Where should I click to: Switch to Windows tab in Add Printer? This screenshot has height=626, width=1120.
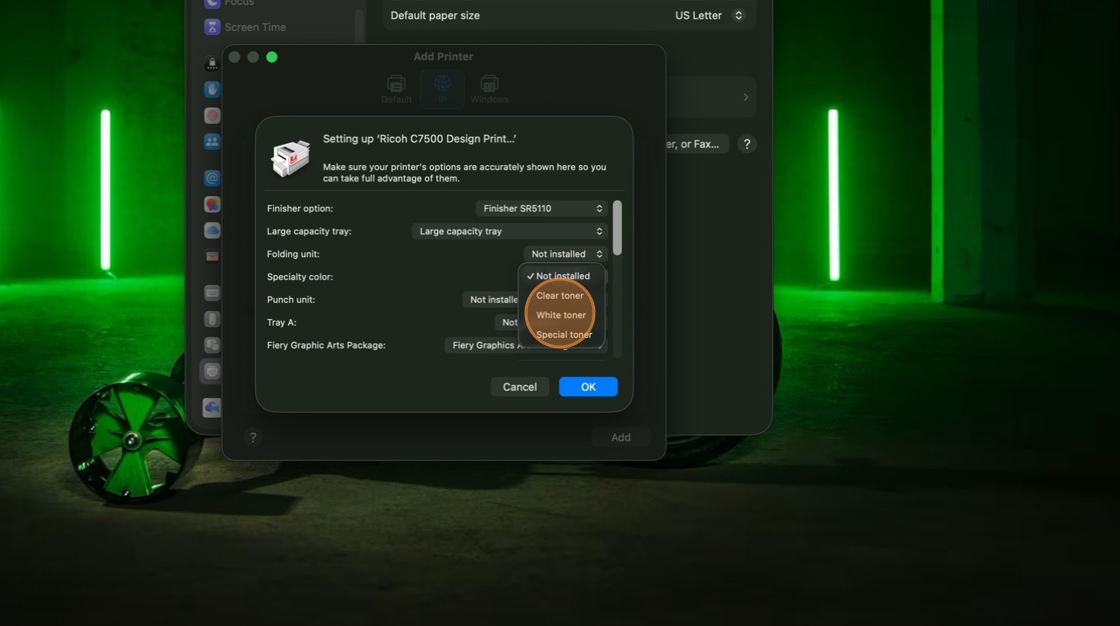(489, 89)
